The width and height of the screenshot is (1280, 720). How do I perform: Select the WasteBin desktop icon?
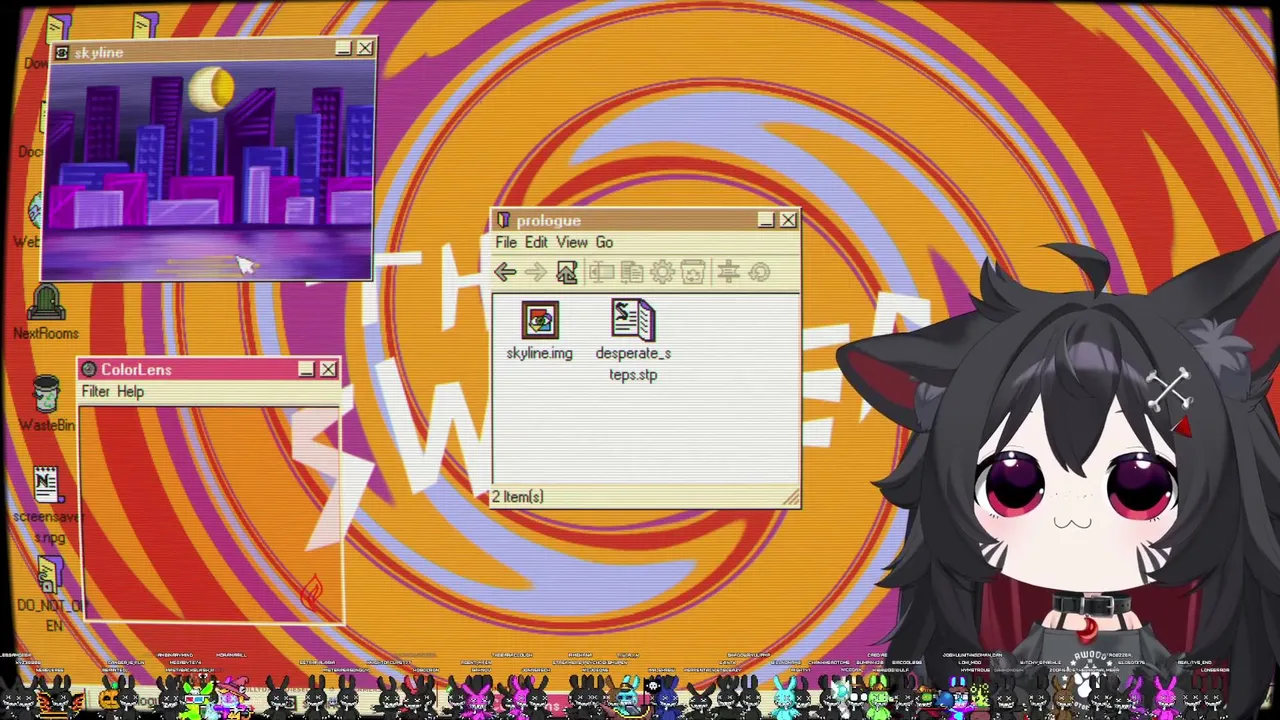point(46,394)
